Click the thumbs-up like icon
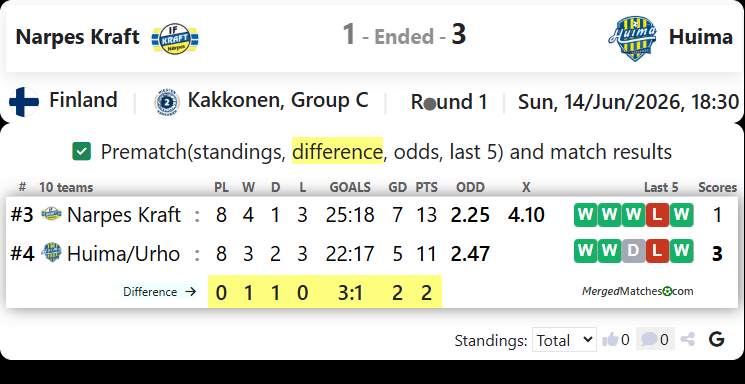This screenshot has width=745, height=384. point(610,339)
